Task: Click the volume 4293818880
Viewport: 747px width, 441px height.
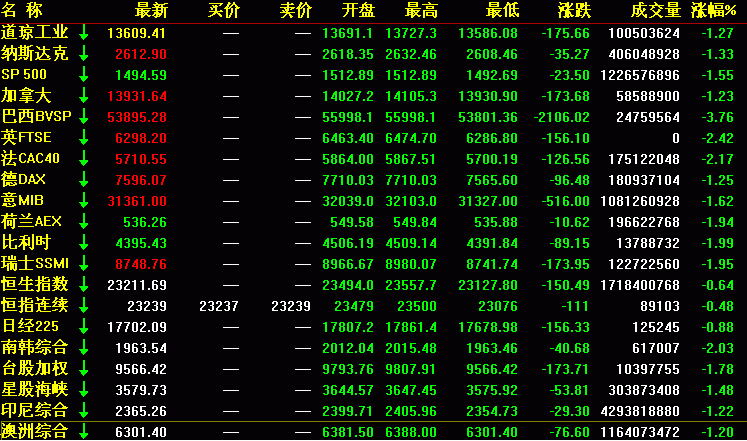Action: 640,411
